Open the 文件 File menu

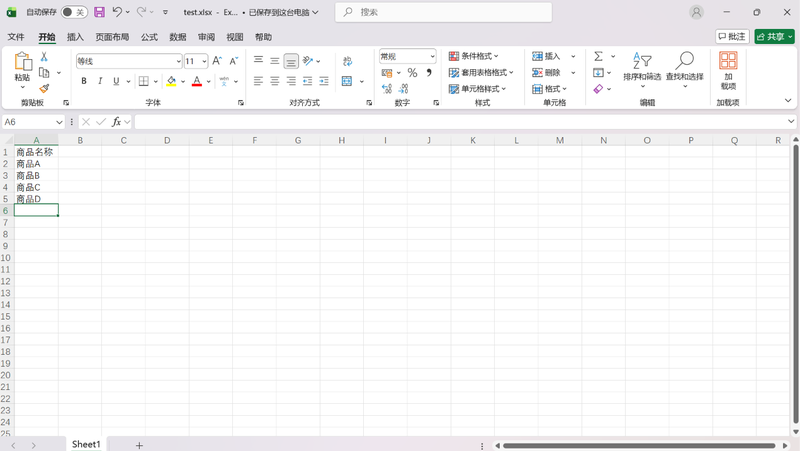(x=16, y=37)
